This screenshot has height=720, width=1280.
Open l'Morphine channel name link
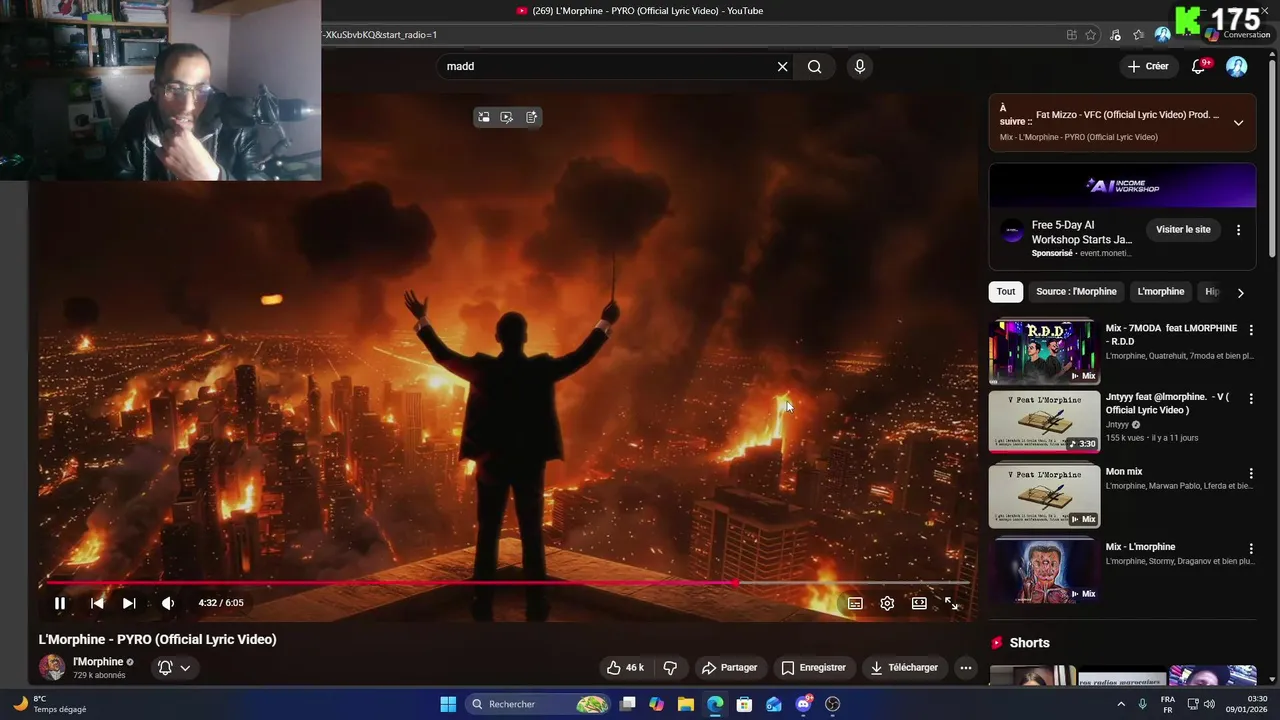coord(98,662)
